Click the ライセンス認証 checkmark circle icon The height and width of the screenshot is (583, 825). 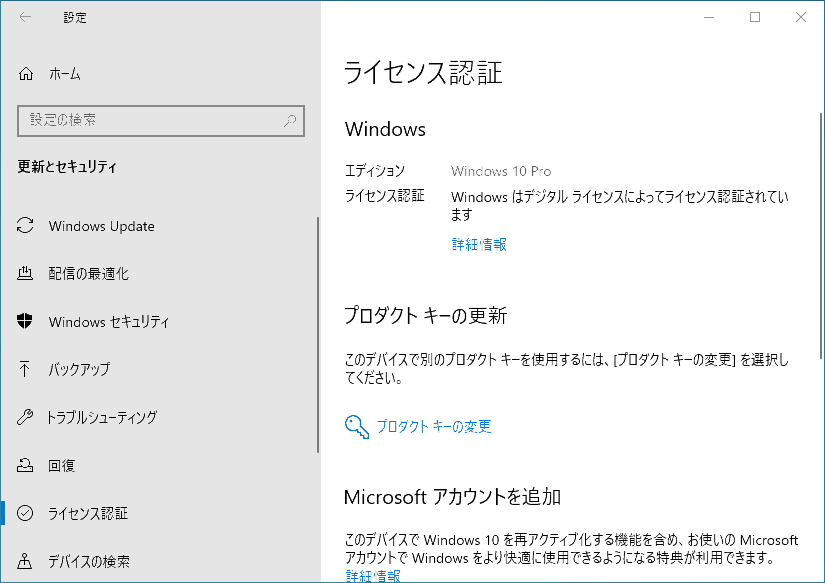[x=25, y=513]
